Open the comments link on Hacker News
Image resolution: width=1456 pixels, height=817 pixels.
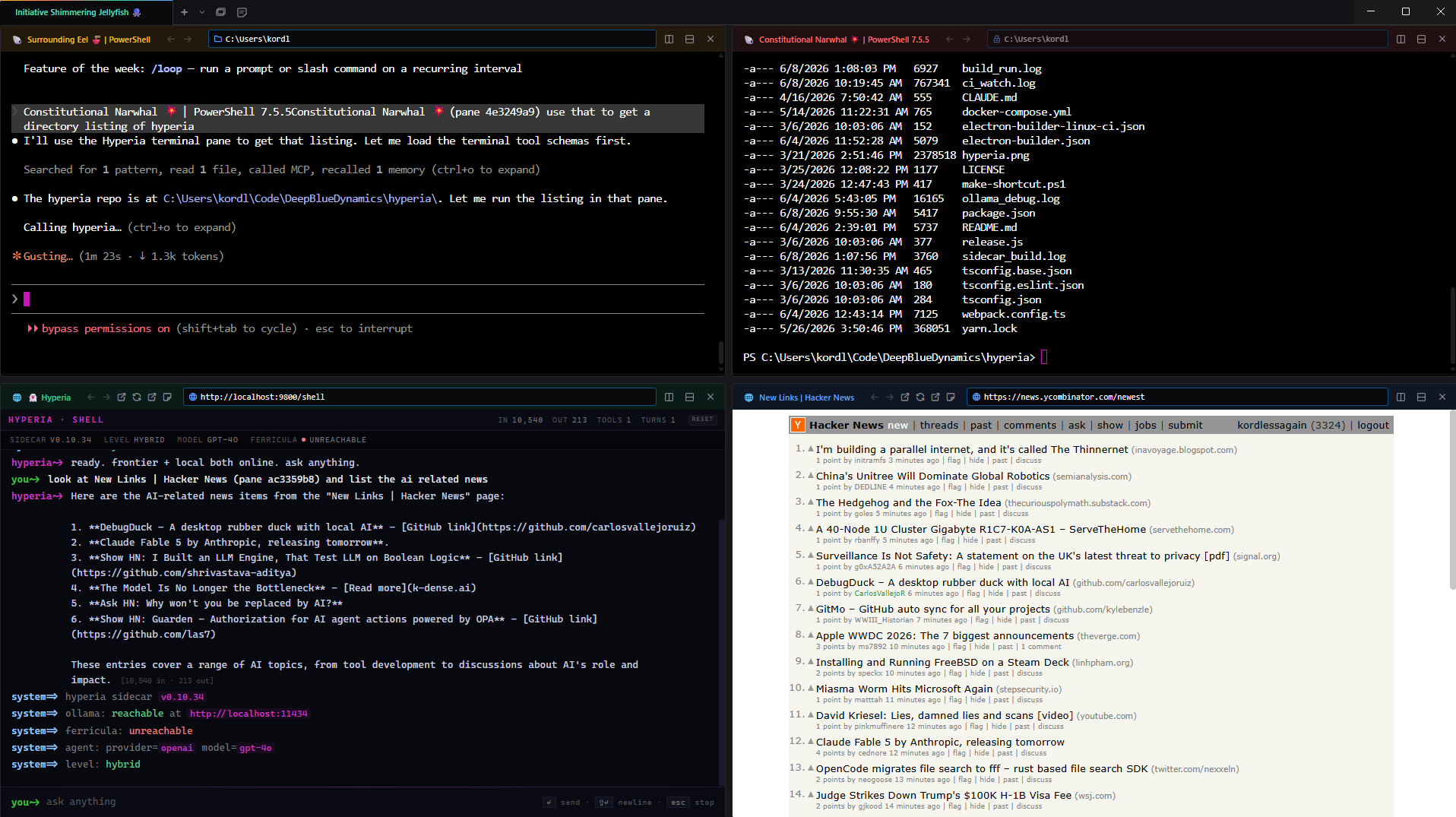tap(1030, 426)
